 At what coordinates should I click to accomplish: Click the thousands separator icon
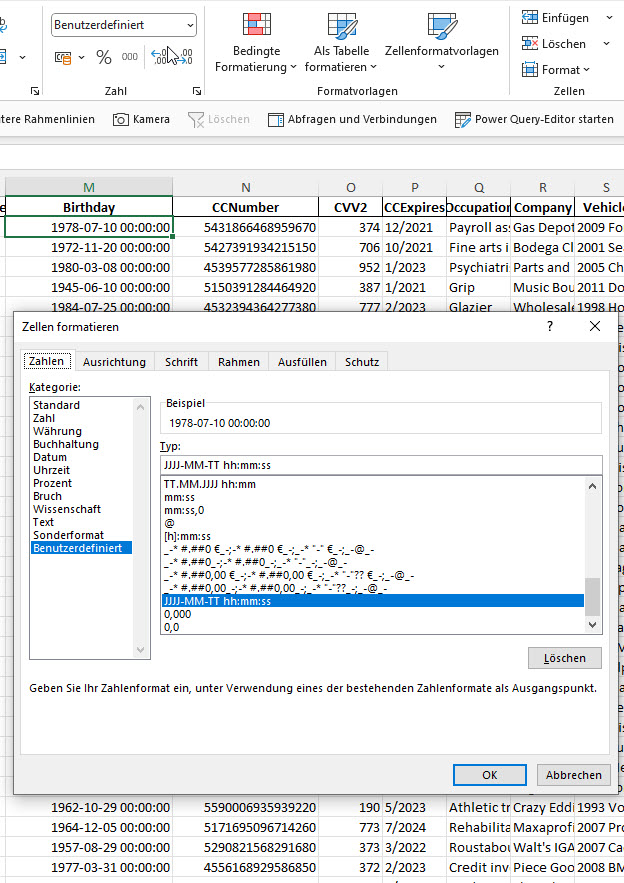[x=131, y=57]
